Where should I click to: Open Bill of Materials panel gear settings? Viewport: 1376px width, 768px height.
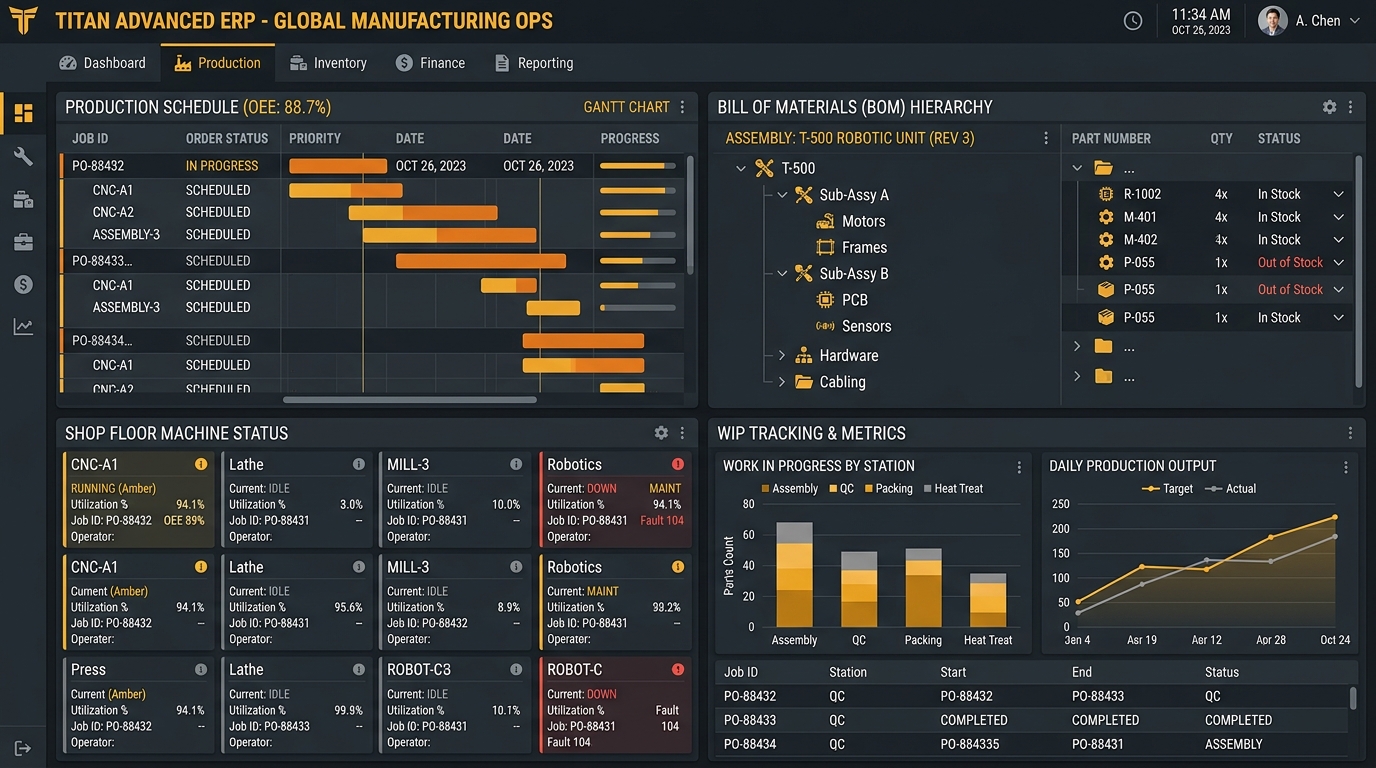pos(1329,107)
